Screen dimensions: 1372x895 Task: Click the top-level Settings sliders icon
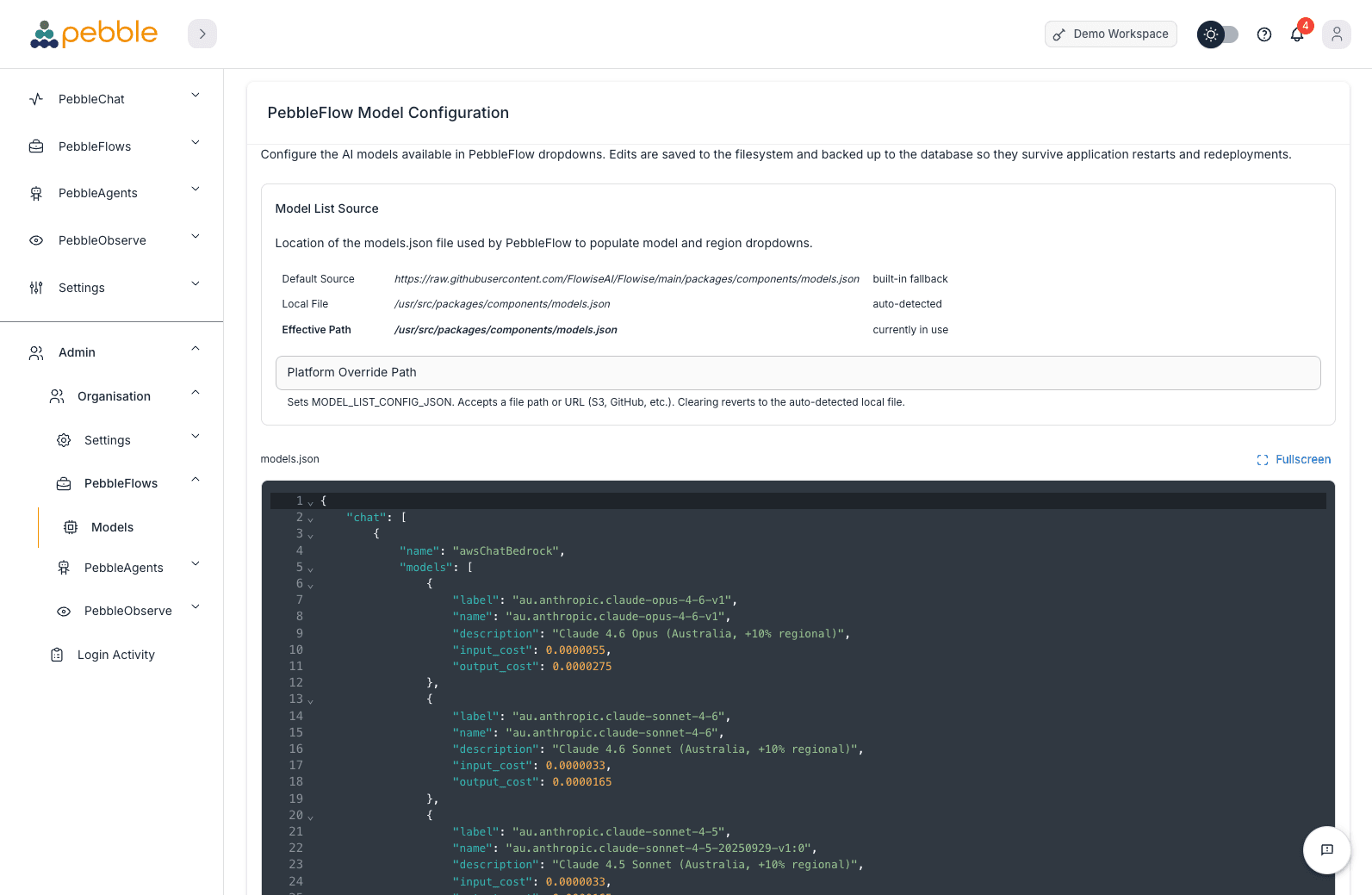[36, 288]
